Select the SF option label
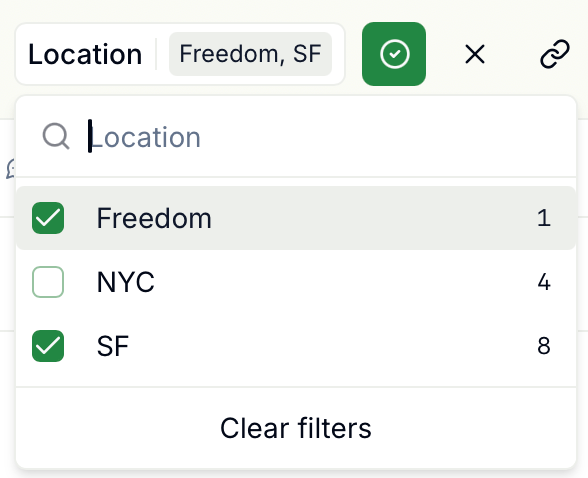Screen dimensions: 588x478 pos(113,346)
